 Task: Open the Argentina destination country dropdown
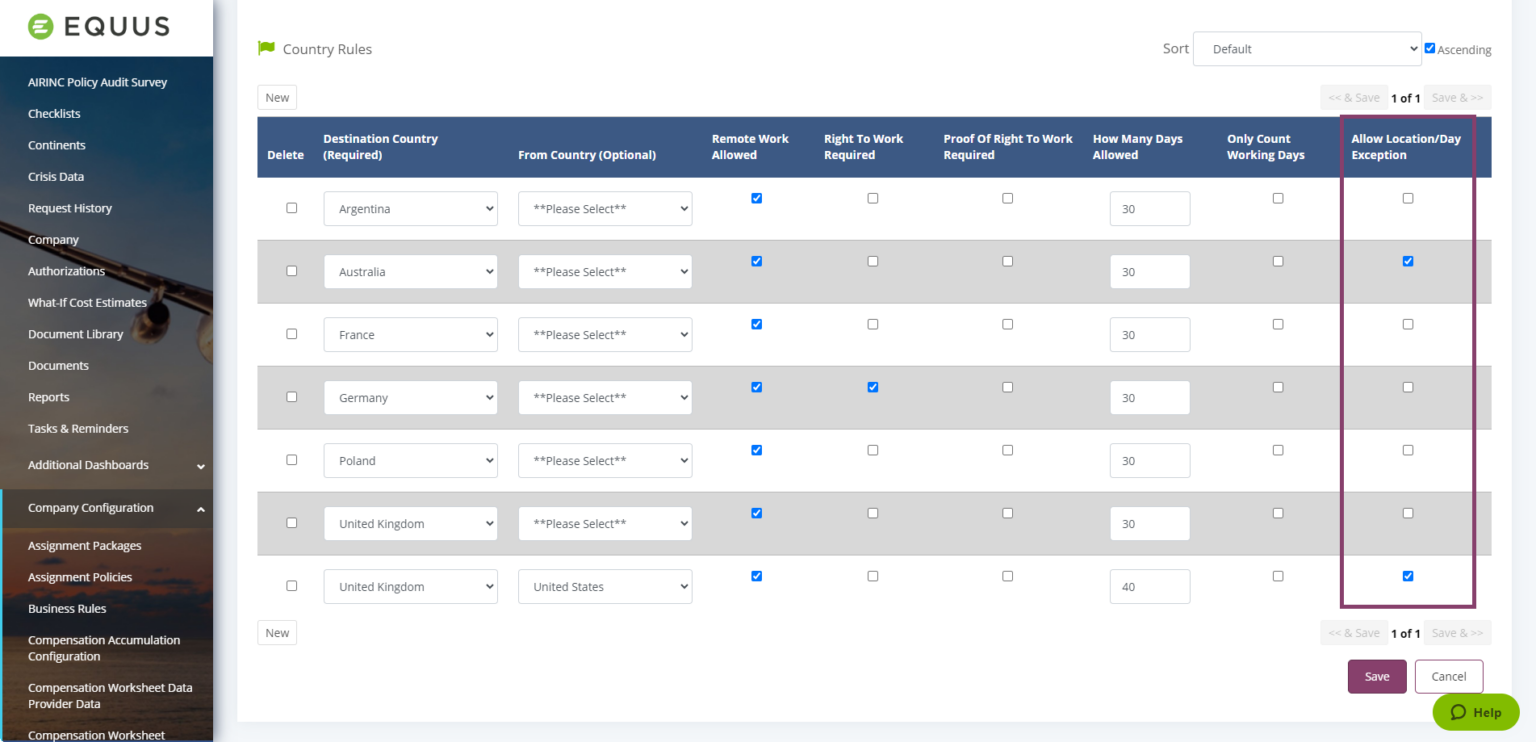coord(411,209)
